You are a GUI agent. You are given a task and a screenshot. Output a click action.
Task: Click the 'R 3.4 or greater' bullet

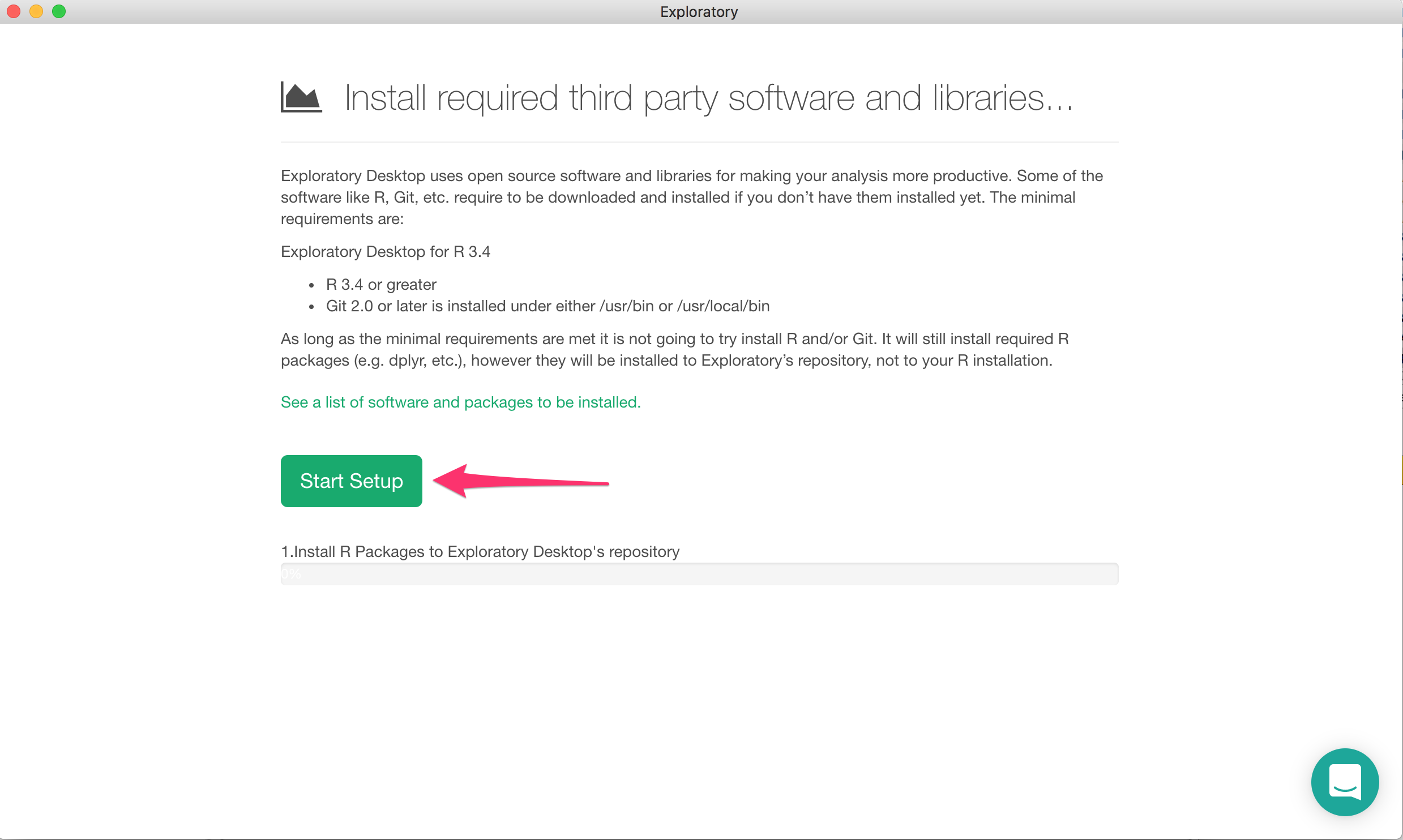click(381, 284)
